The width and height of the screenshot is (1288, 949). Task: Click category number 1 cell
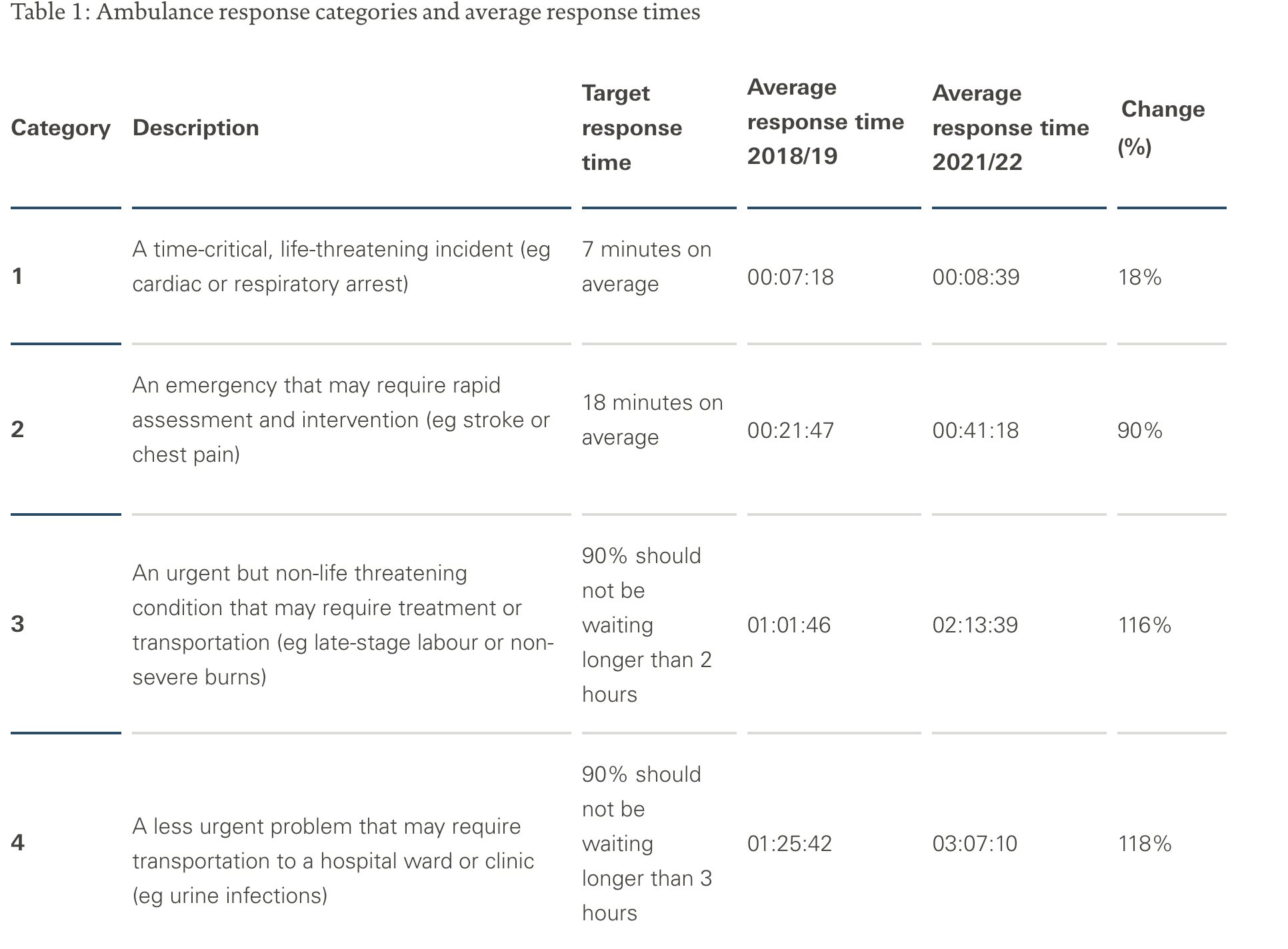[17, 276]
